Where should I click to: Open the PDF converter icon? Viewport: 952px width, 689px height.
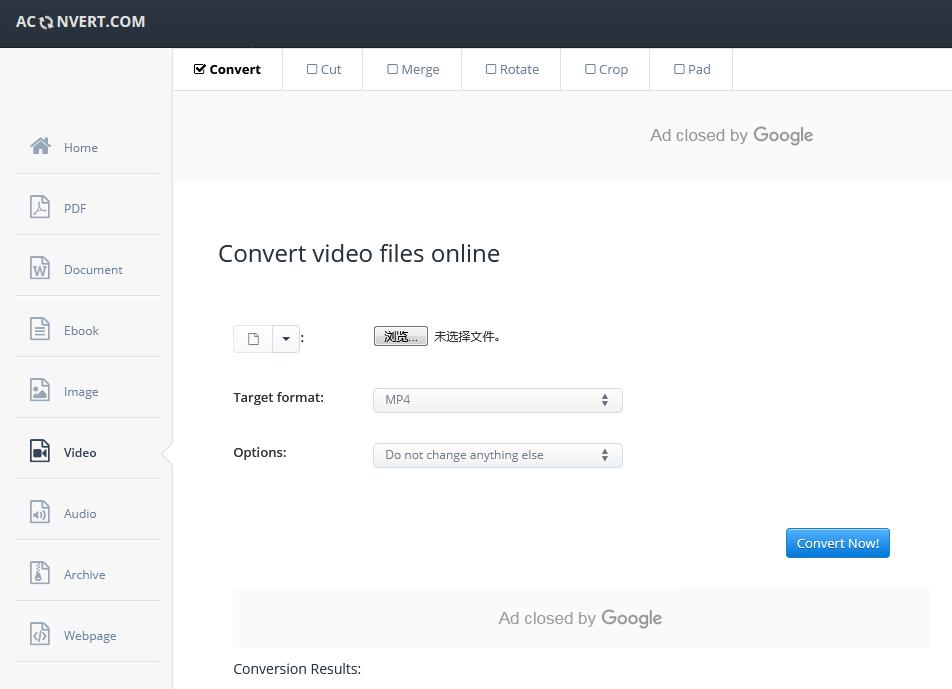point(40,207)
